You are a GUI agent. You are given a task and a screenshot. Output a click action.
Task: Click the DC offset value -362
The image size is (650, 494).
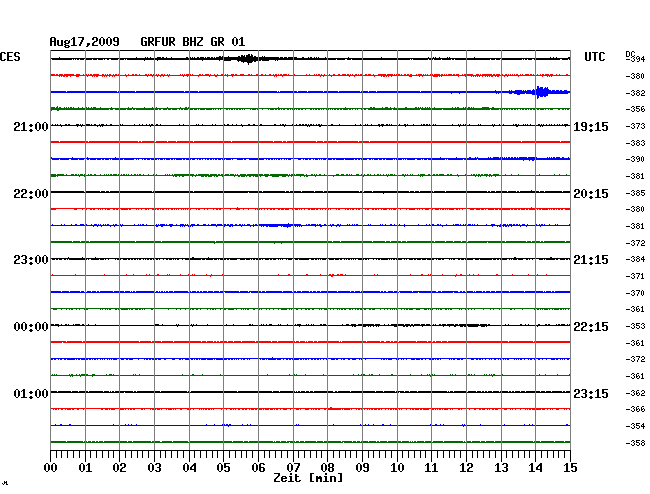(635, 393)
